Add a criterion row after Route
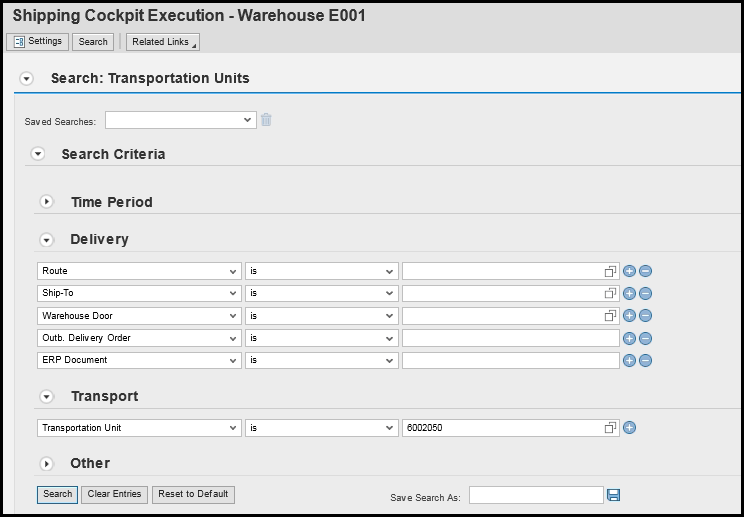Viewport: 744px width, 517px height. (629, 271)
